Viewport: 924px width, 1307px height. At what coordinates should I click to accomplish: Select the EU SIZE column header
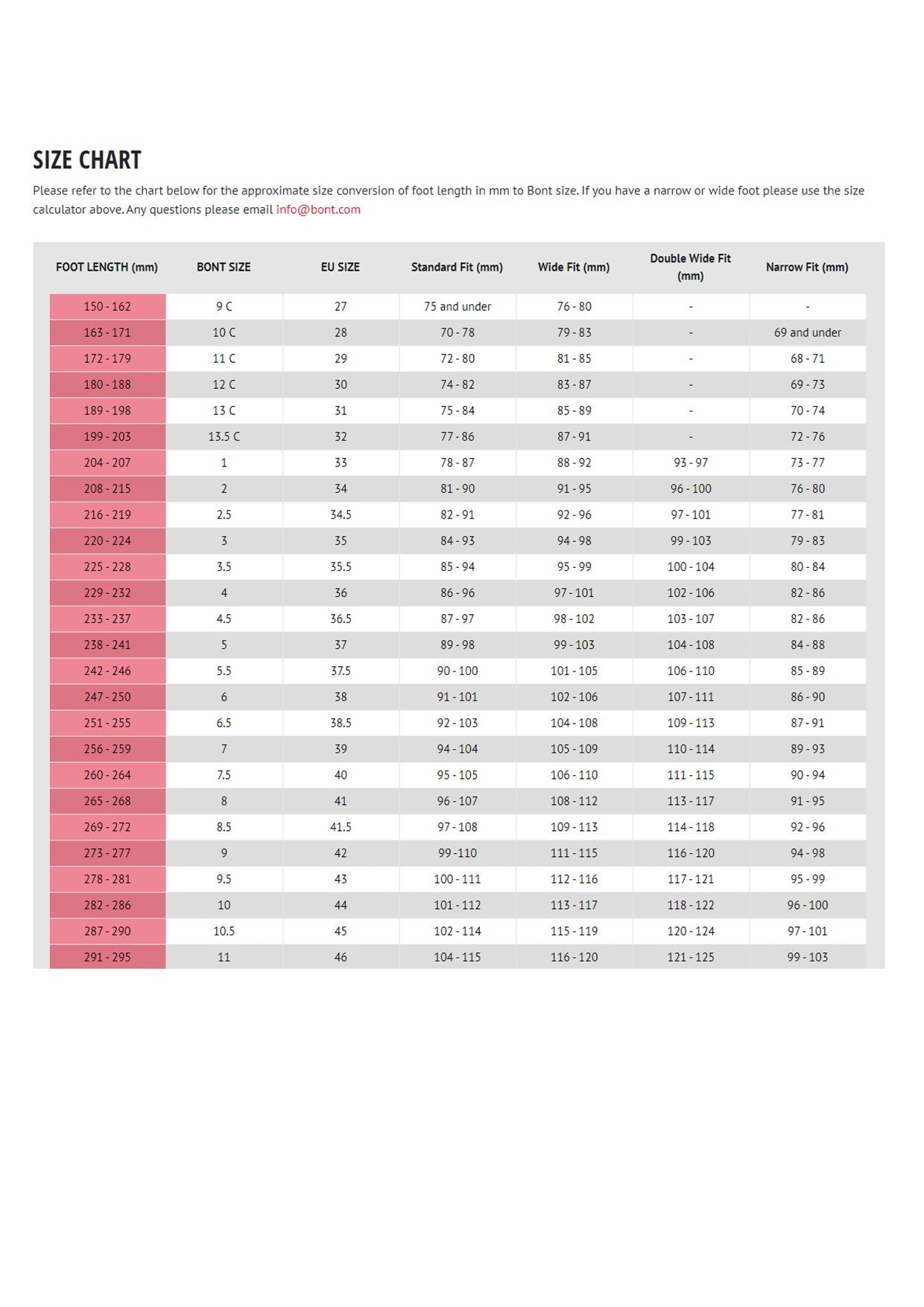pyautogui.click(x=341, y=267)
